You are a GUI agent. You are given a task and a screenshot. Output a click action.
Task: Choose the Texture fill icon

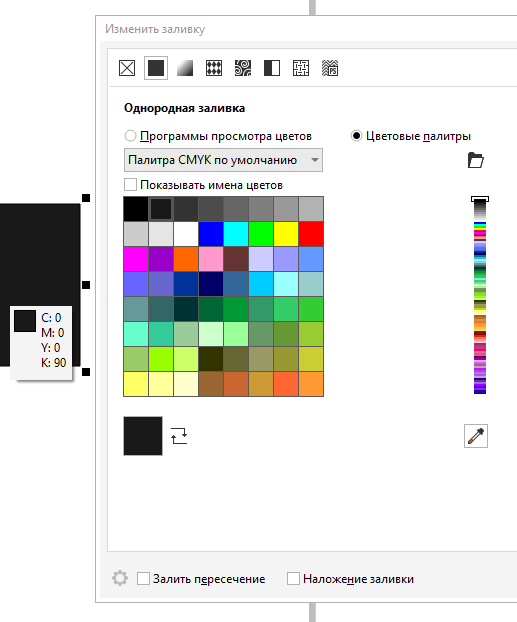click(301, 68)
